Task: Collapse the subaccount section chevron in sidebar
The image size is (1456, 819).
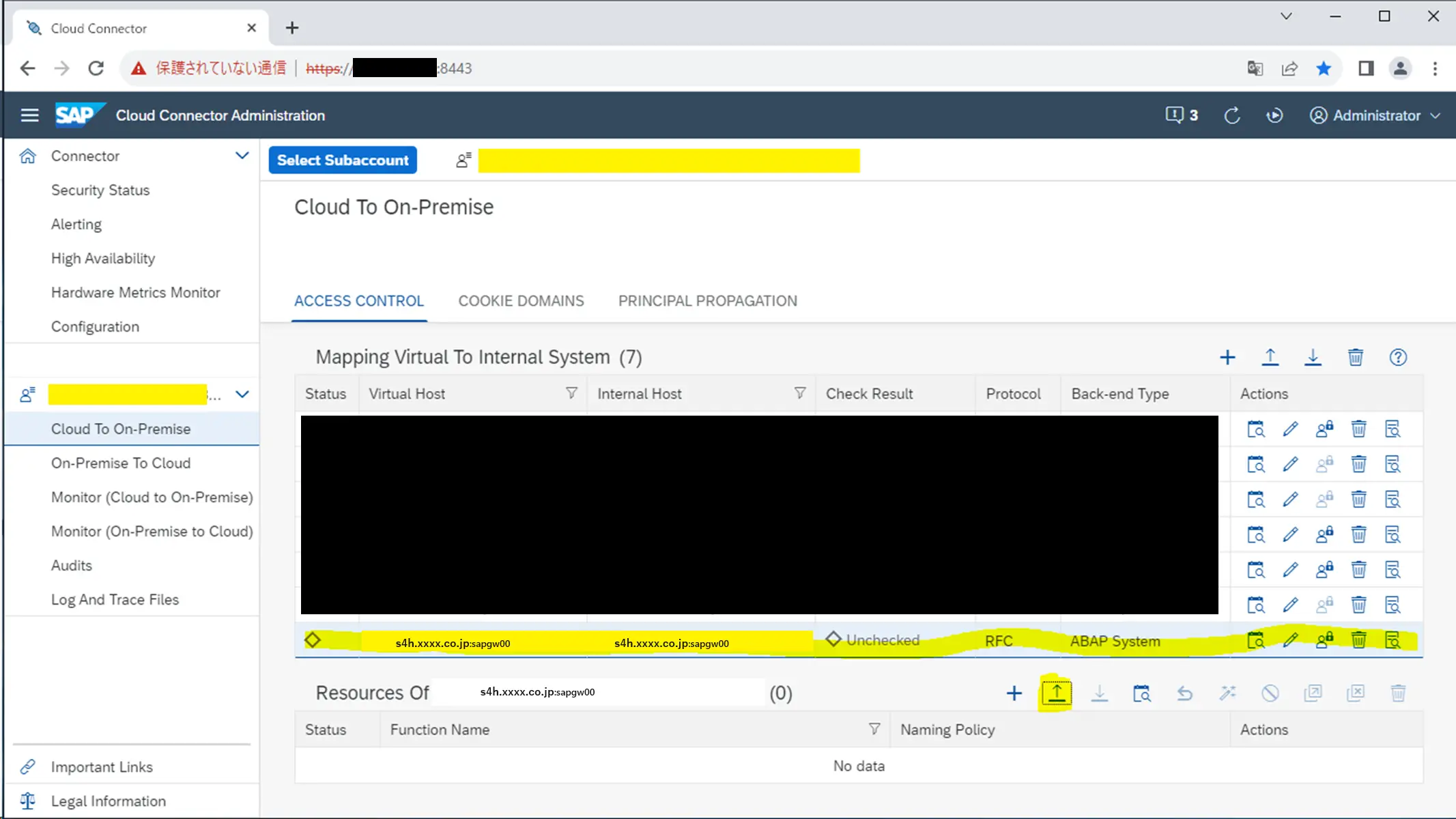Action: (242, 394)
